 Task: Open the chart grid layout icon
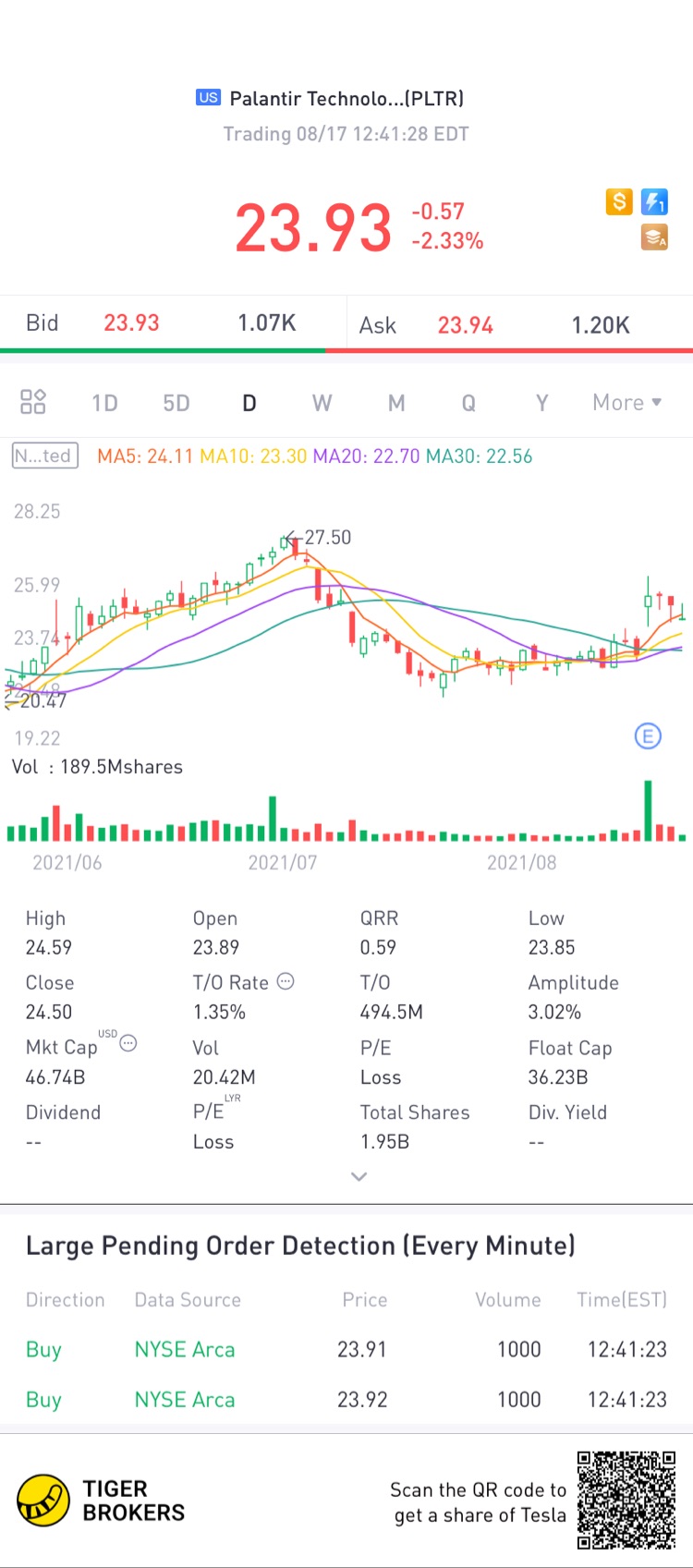[x=33, y=402]
